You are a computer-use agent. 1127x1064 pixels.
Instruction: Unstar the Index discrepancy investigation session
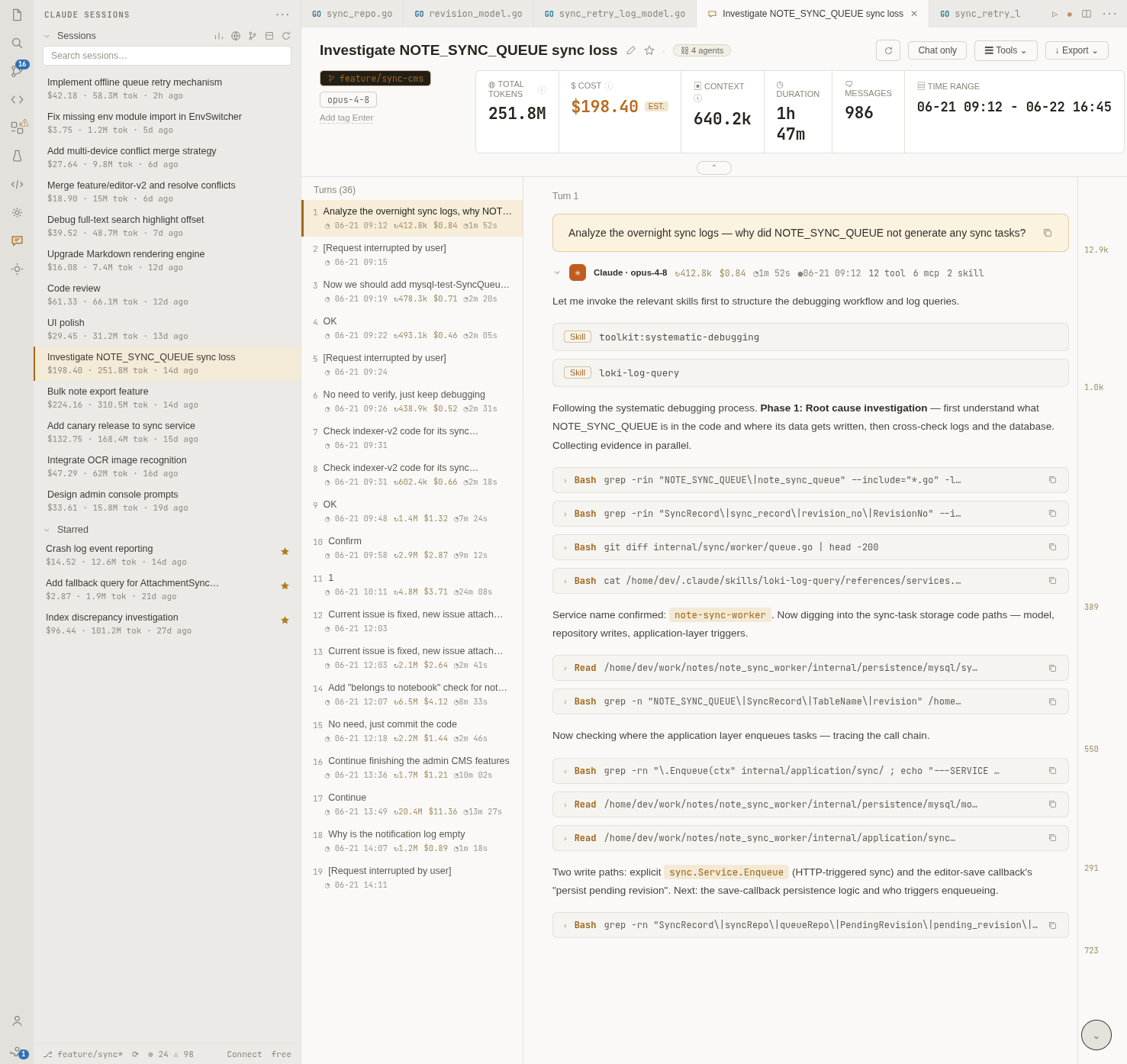(x=285, y=620)
